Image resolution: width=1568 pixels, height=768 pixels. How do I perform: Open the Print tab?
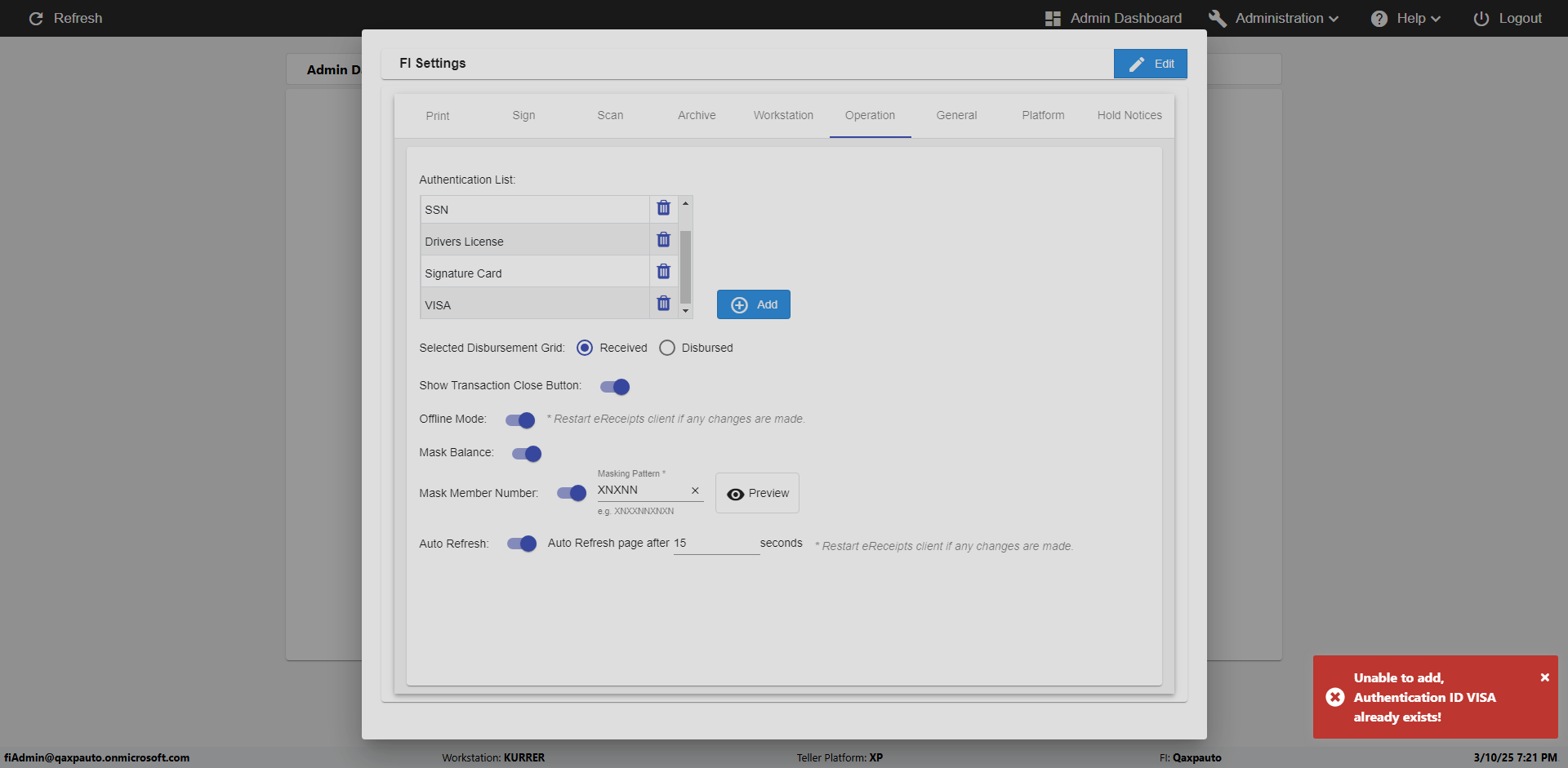pyautogui.click(x=438, y=116)
